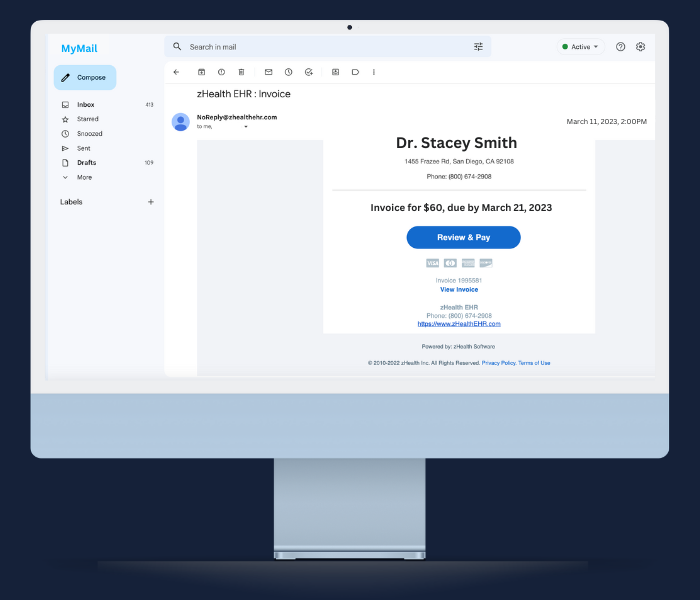This screenshot has width=700, height=600.
Task: Delete the email with the trash icon
Action: pos(241,72)
